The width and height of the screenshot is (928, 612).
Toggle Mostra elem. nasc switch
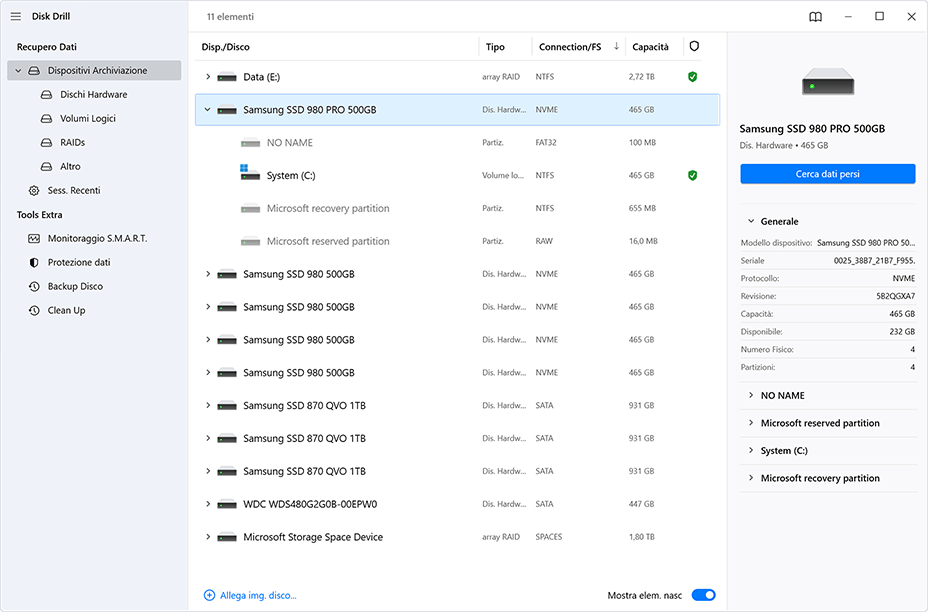point(703,595)
